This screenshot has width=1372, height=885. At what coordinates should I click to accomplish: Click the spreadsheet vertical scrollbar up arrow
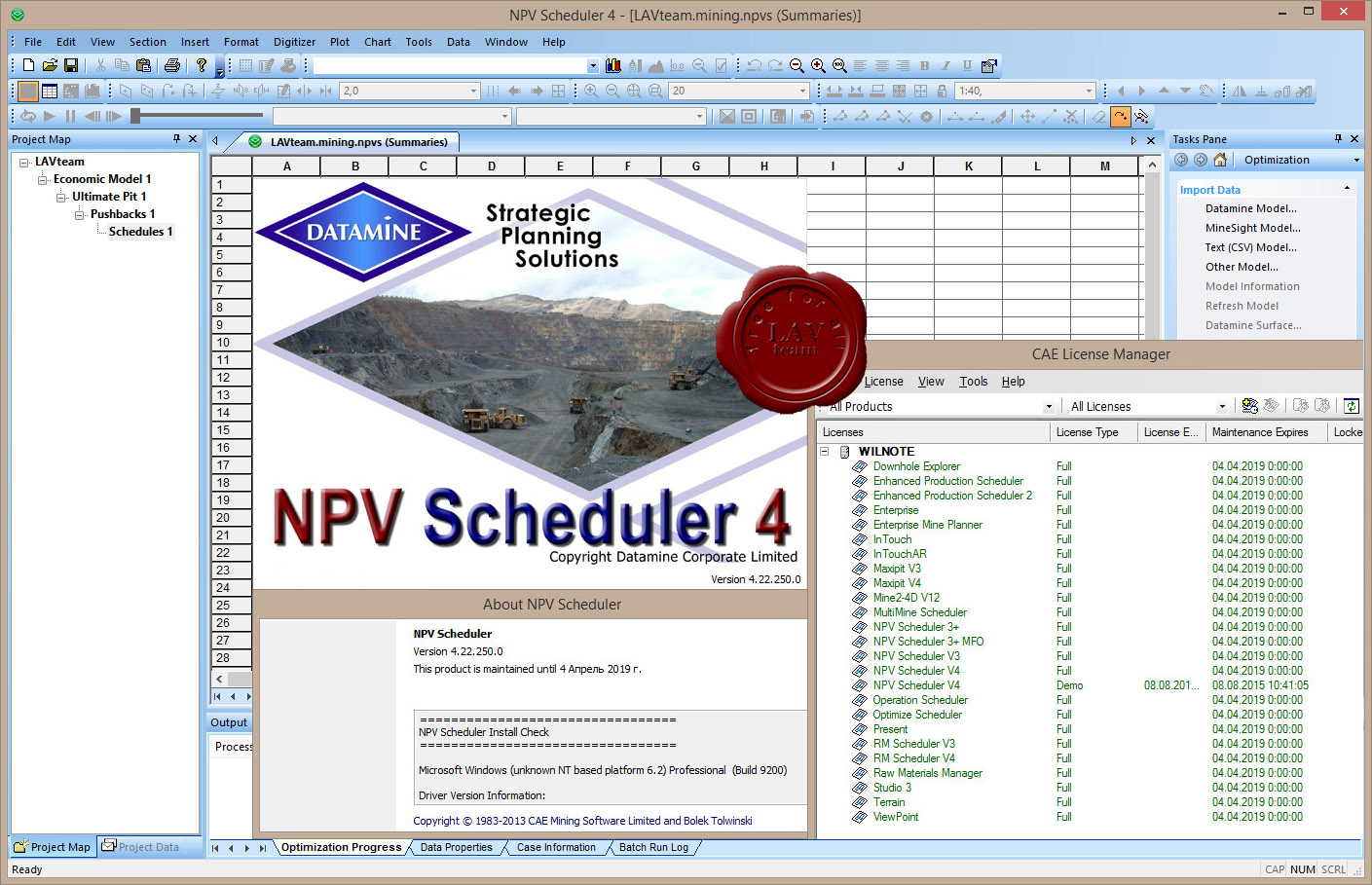click(1152, 166)
